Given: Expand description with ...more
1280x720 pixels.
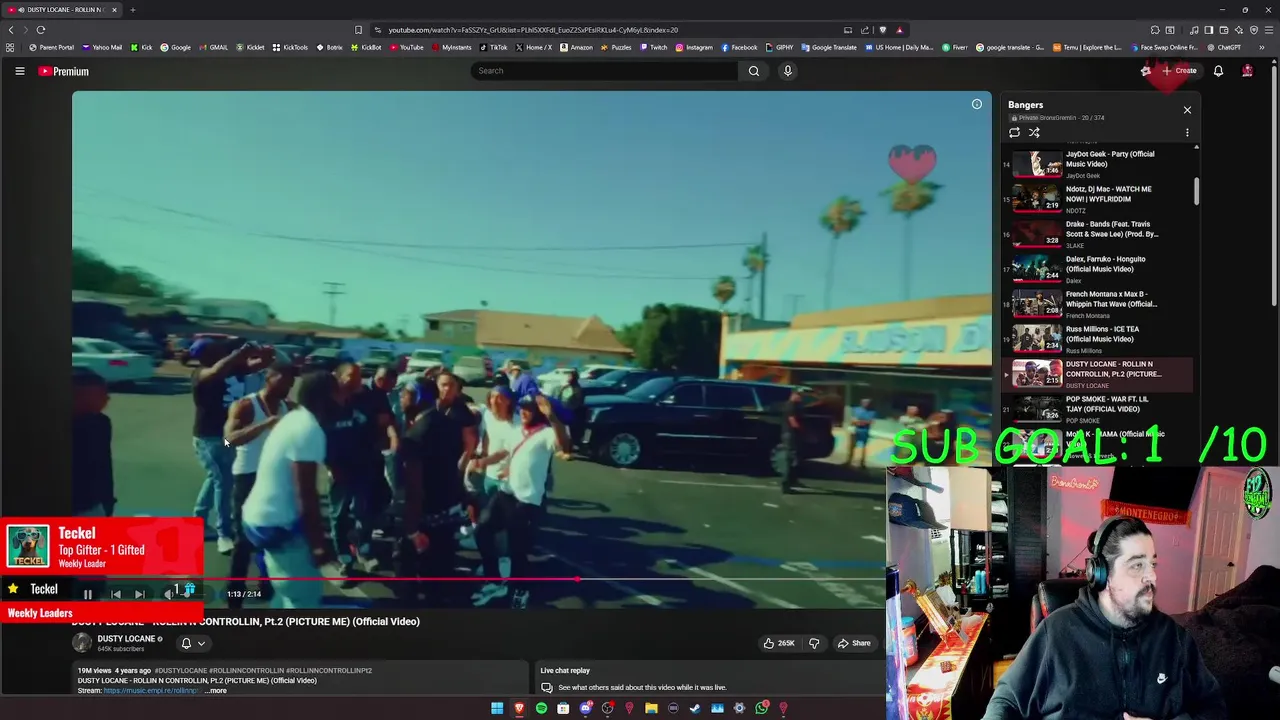Looking at the screenshot, I should [216, 691].
